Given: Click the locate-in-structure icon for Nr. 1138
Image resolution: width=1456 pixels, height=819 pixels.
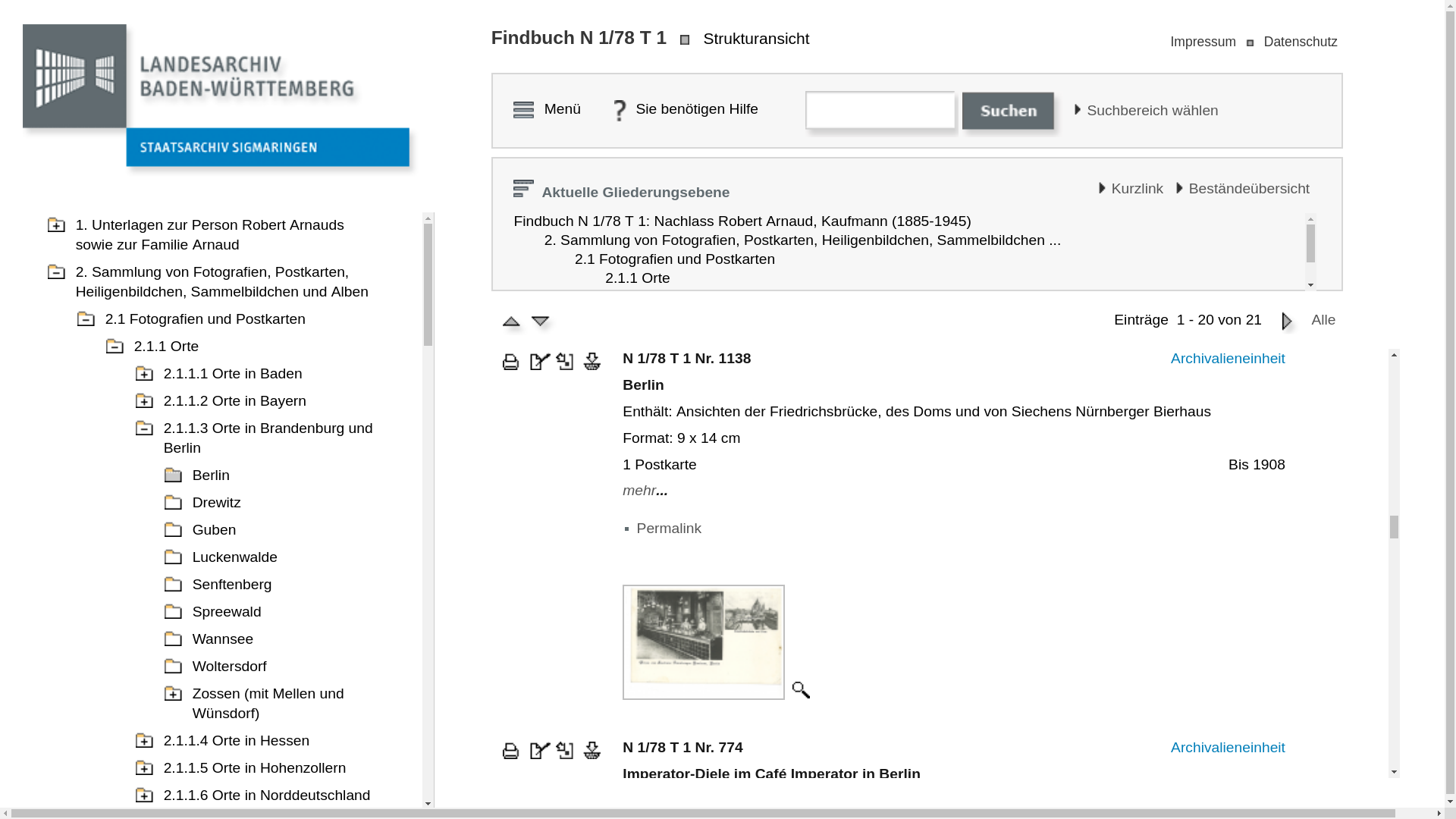Looking at the screenshot, I should click(565, 361).
